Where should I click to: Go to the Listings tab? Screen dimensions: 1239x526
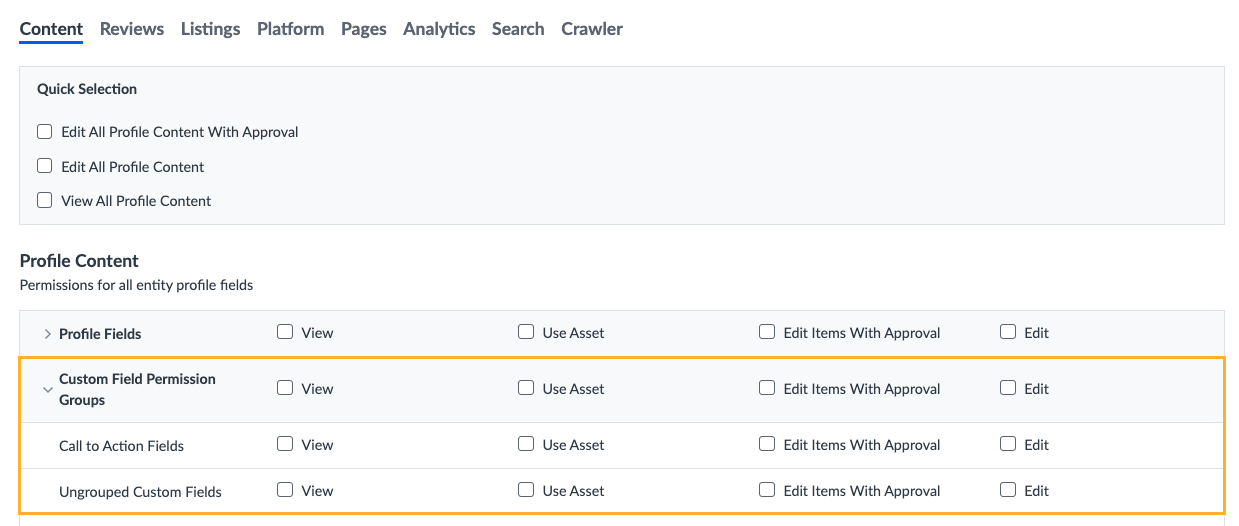click(210, 29)
